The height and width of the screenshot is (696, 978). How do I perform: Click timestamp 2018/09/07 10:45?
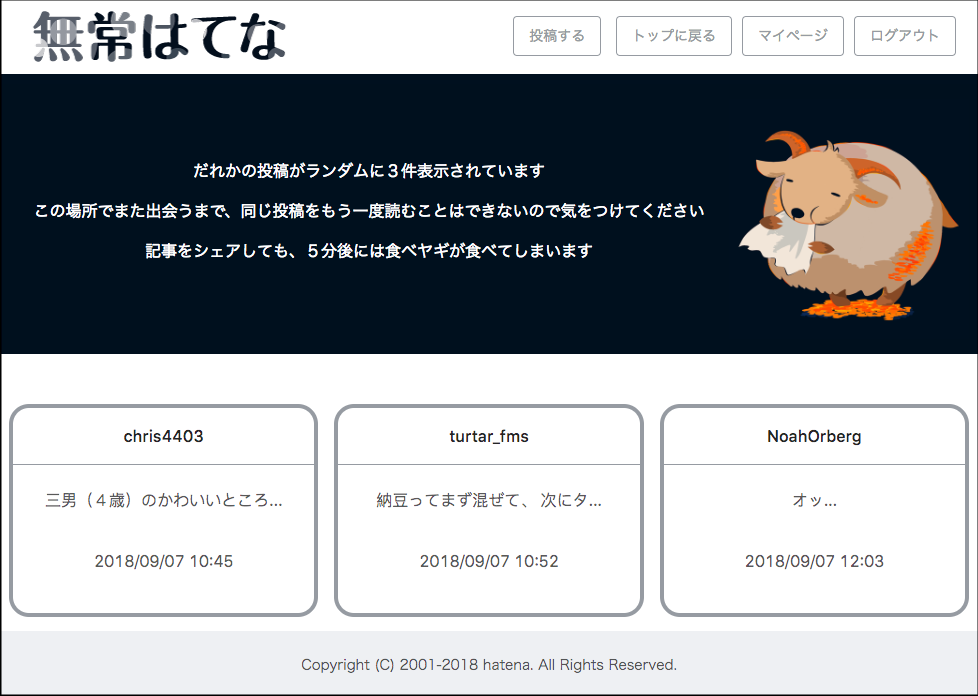163,561
